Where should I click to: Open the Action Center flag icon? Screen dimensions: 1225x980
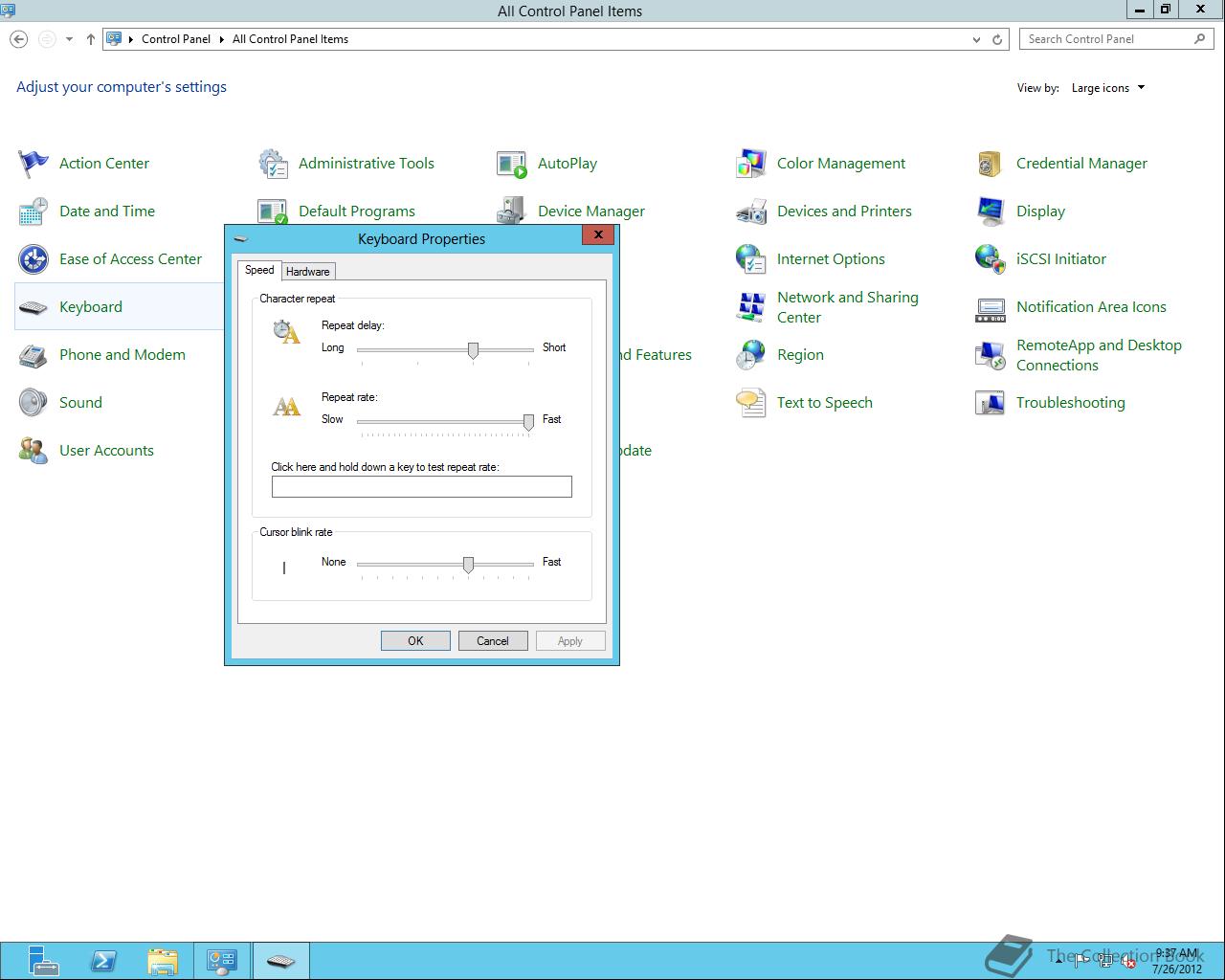point(33,164)
